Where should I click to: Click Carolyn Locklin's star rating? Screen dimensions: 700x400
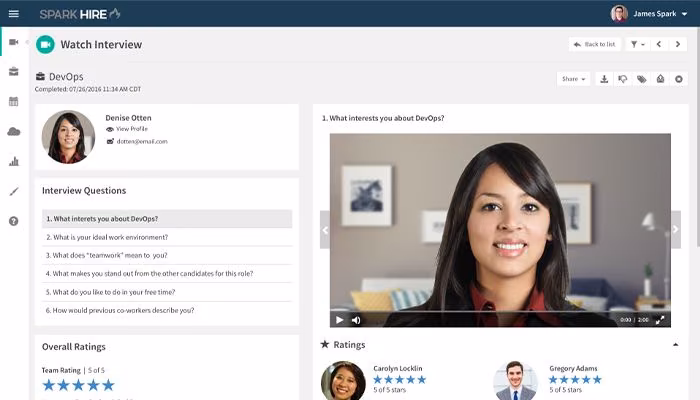click(x=400, y=379)
